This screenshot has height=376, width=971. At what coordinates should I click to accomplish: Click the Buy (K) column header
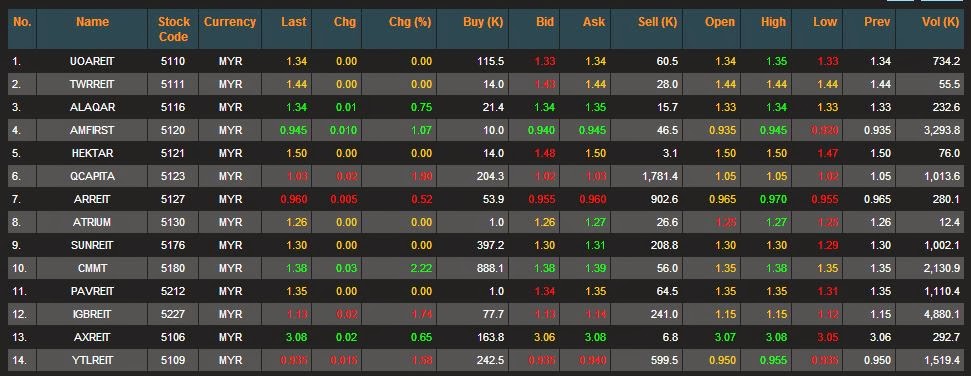(x=483, y=22)
